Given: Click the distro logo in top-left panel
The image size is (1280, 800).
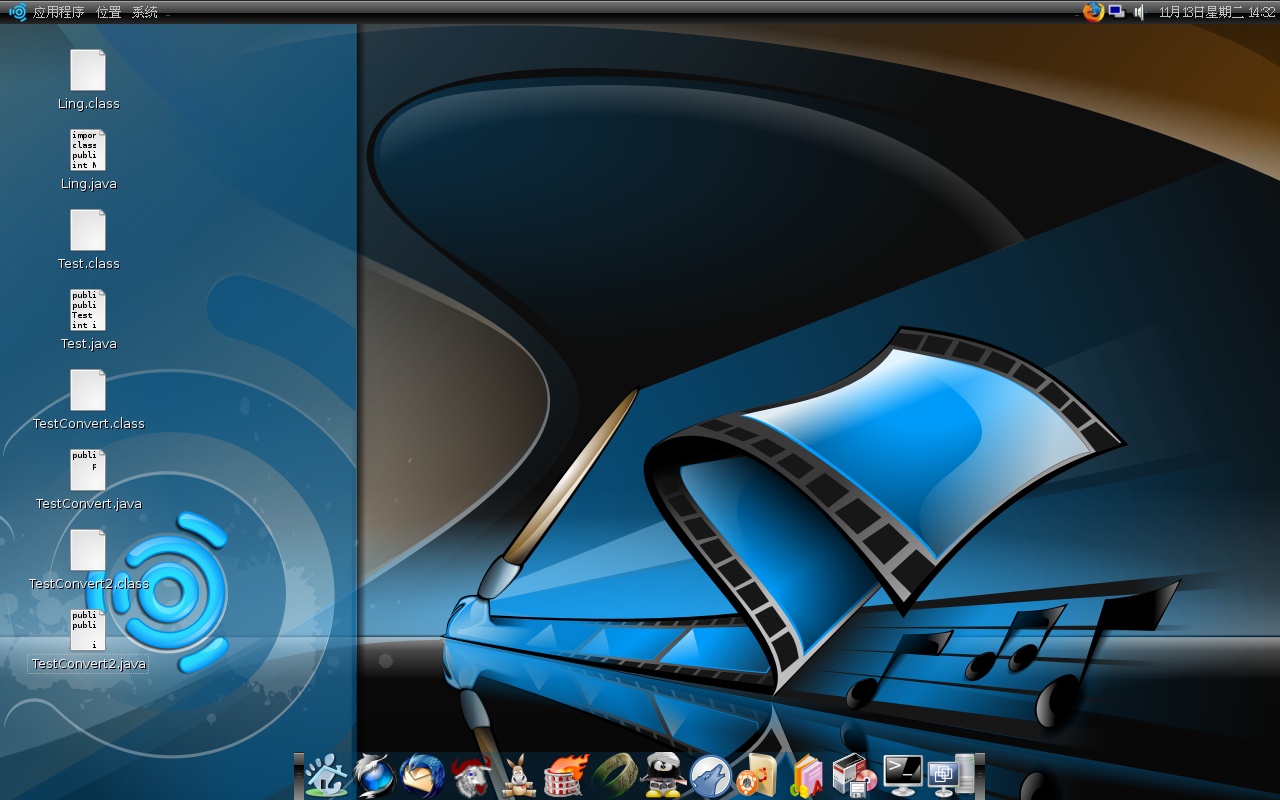Looking at the screenshot, I should click(17, 12).
